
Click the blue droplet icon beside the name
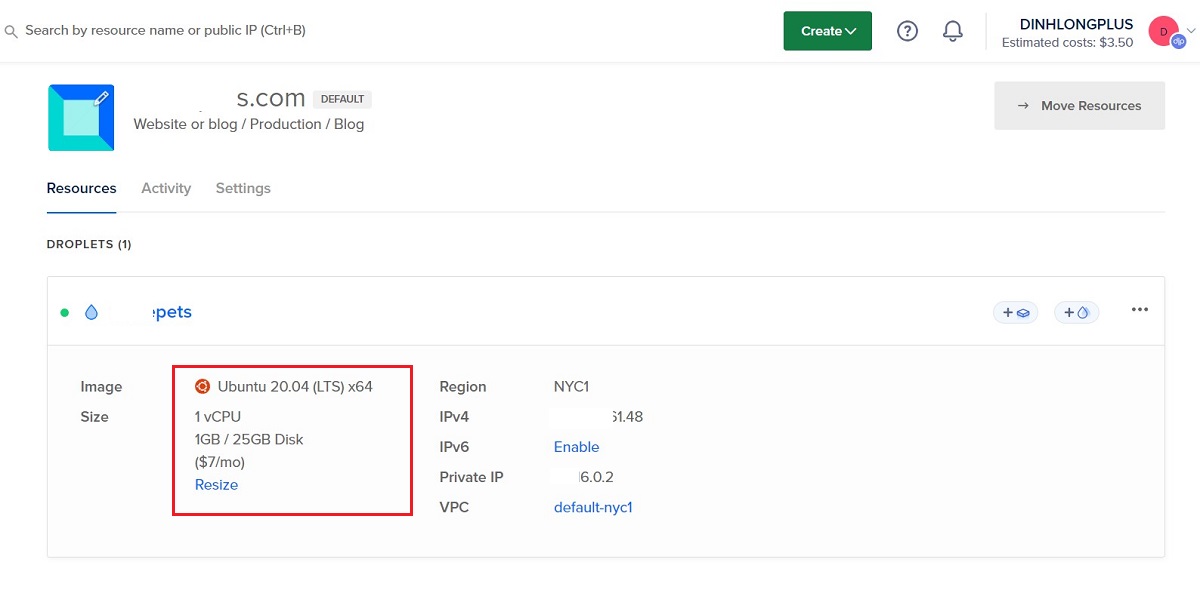point(91,311)
